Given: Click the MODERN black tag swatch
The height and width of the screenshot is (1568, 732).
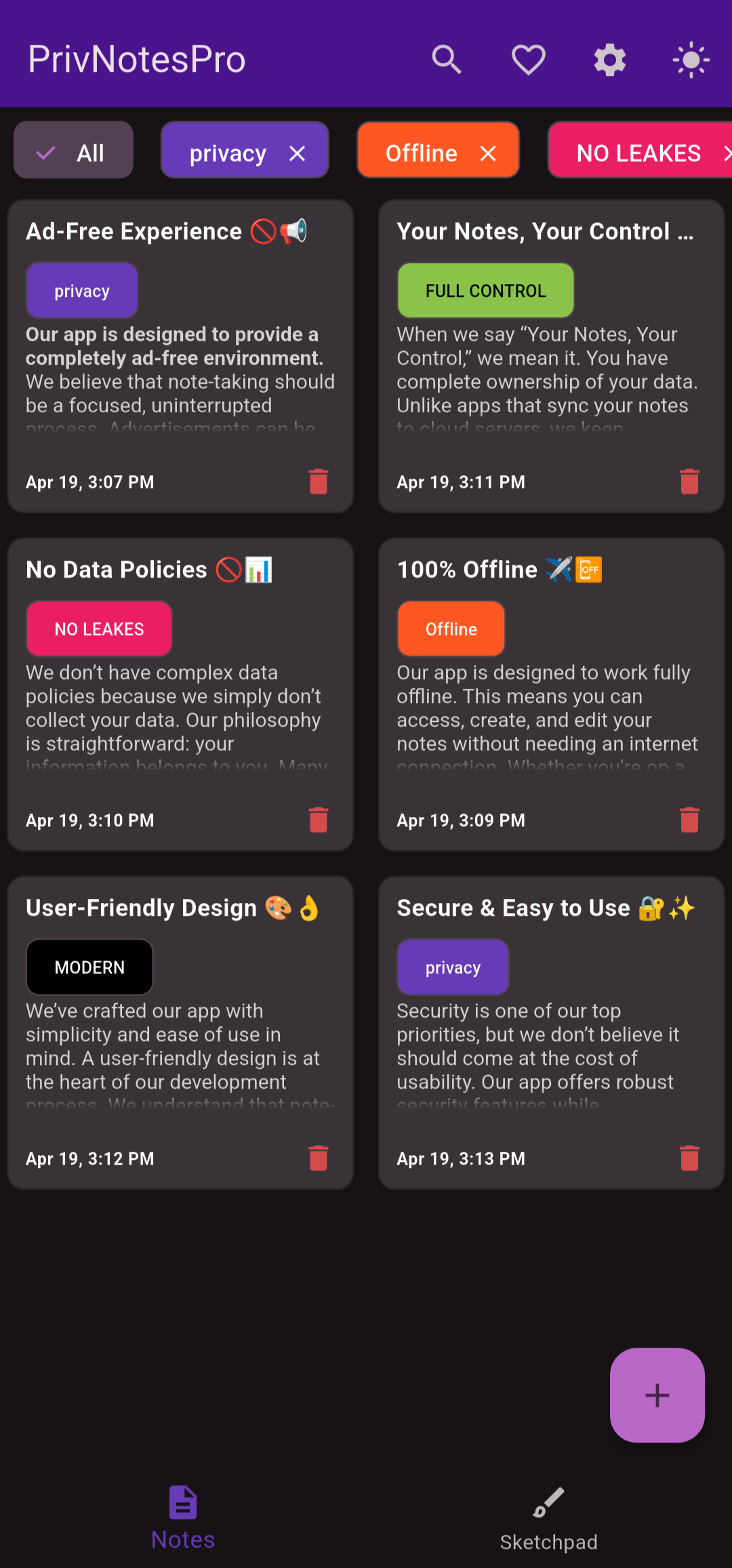Looking at the screenshot, I should click(x=89, y=967).
